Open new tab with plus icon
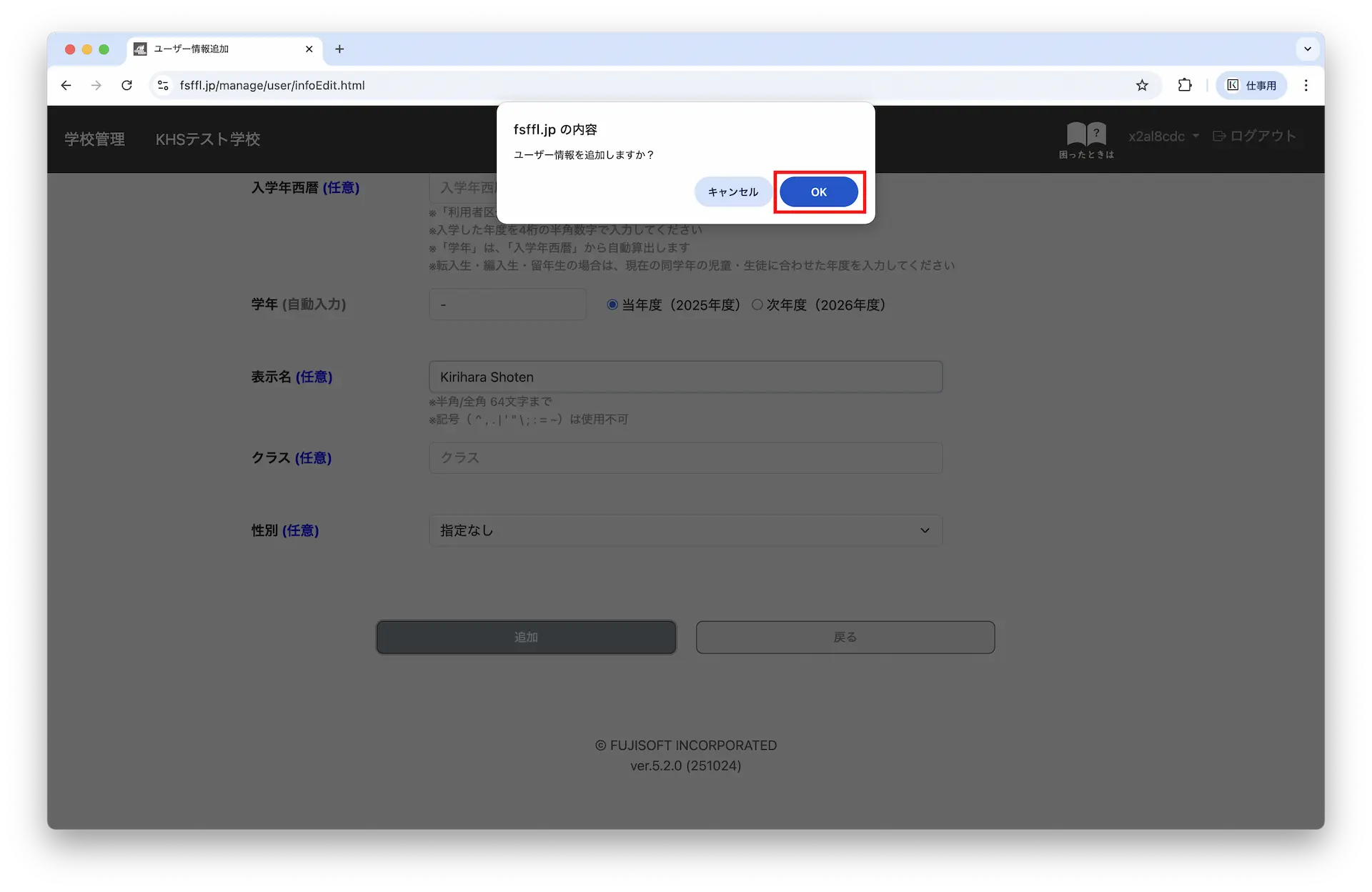The width and height of the screenshot is (1372, 892). 339,49
